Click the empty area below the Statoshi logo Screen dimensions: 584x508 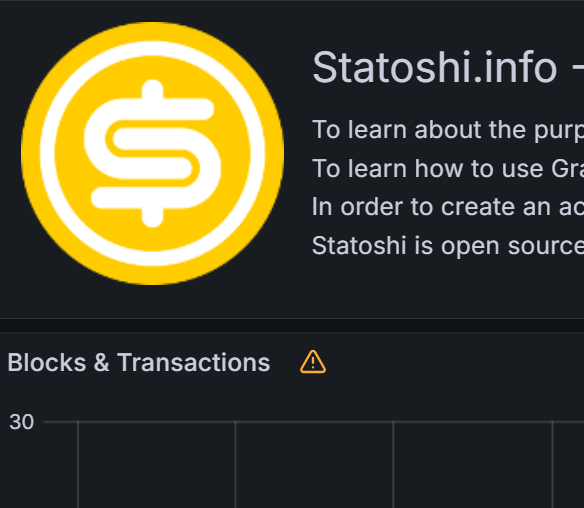click(x=152, y=302)
